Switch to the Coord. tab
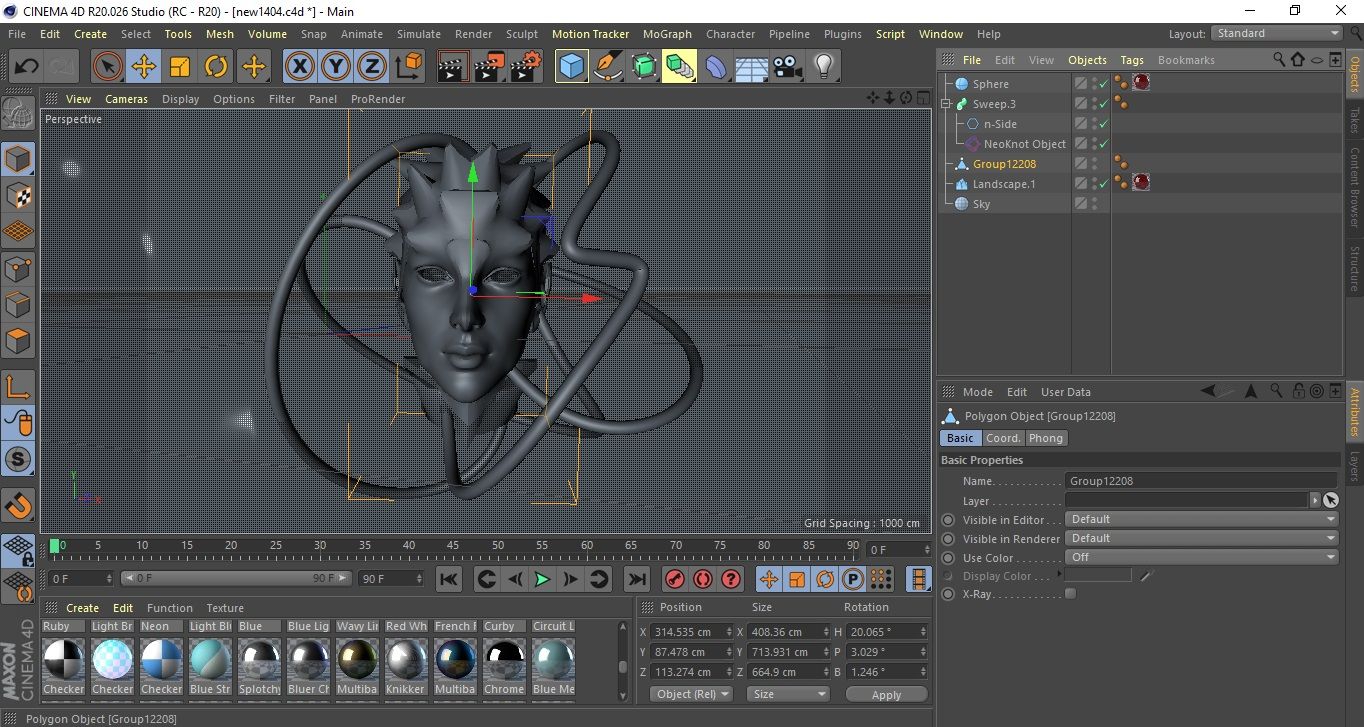 [x=1003, y=438]
